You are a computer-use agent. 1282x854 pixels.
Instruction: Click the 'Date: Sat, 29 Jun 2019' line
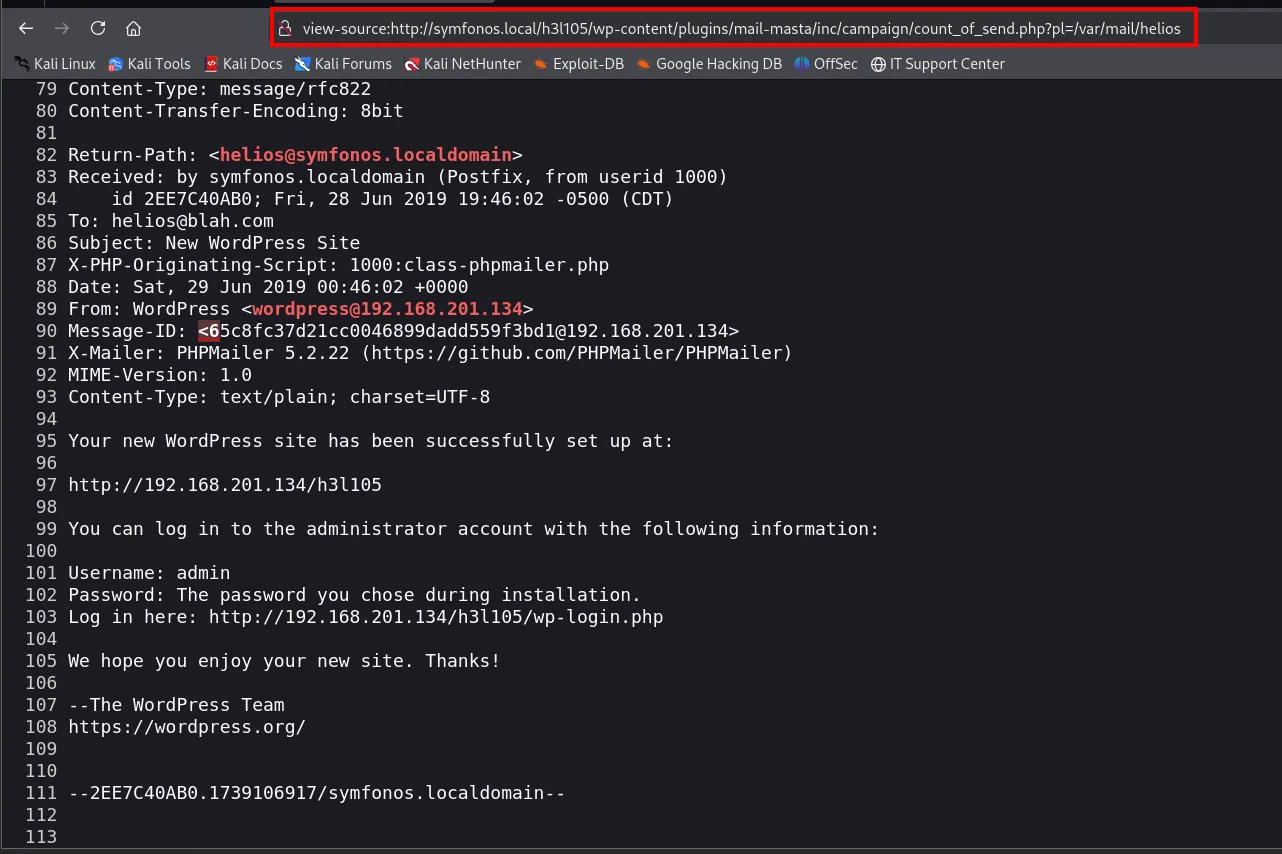tap(268, 287)
